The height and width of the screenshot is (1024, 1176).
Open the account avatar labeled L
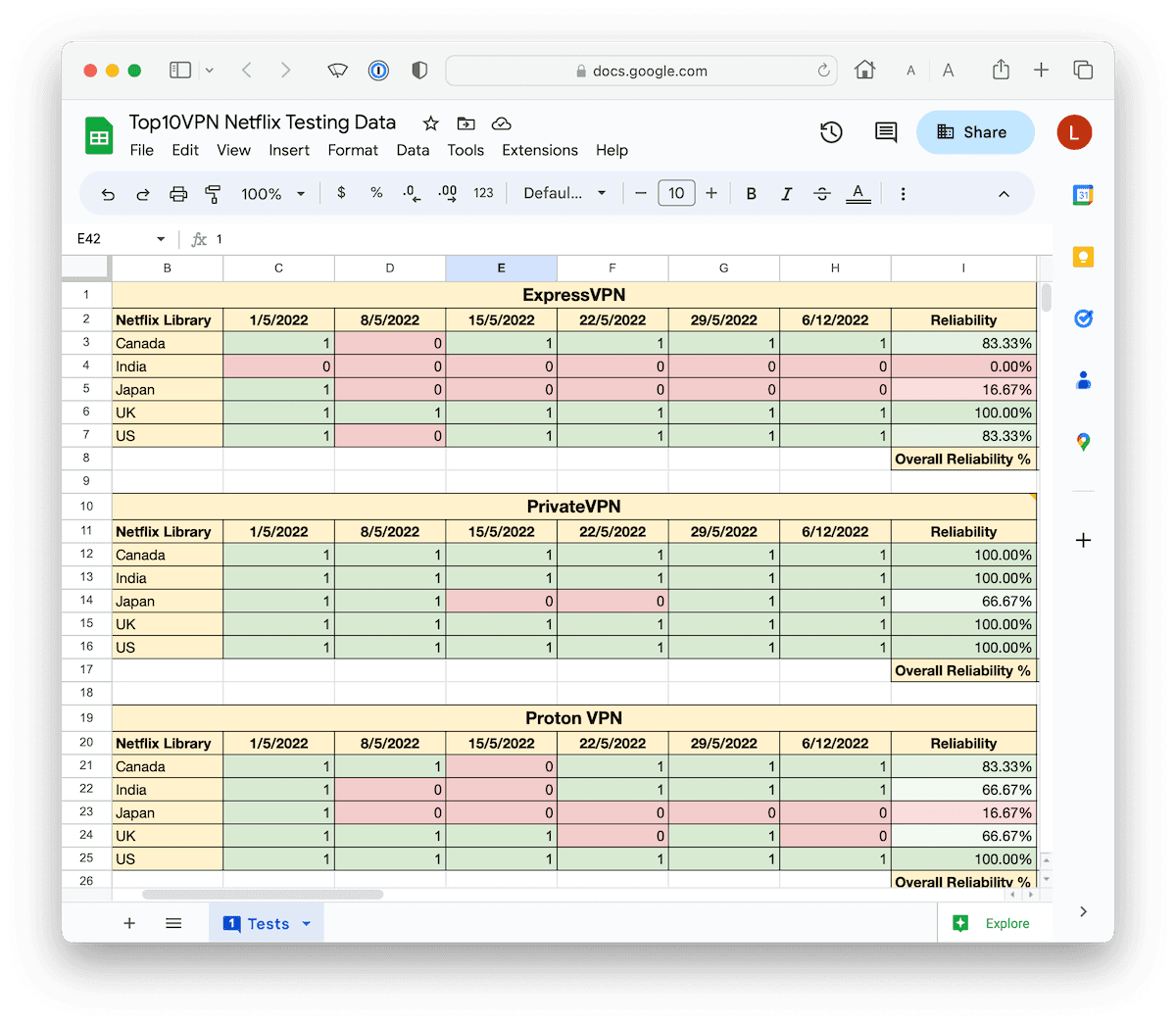point(1074,132)
